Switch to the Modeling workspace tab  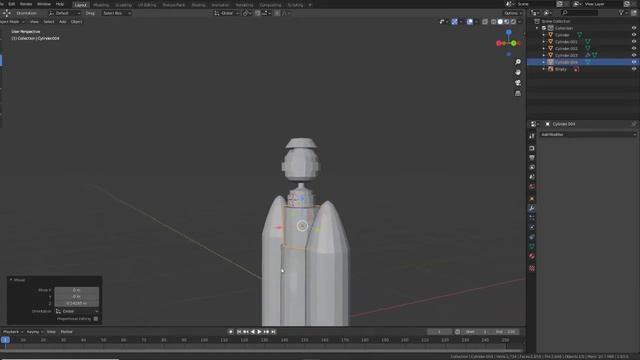(101, 5)
